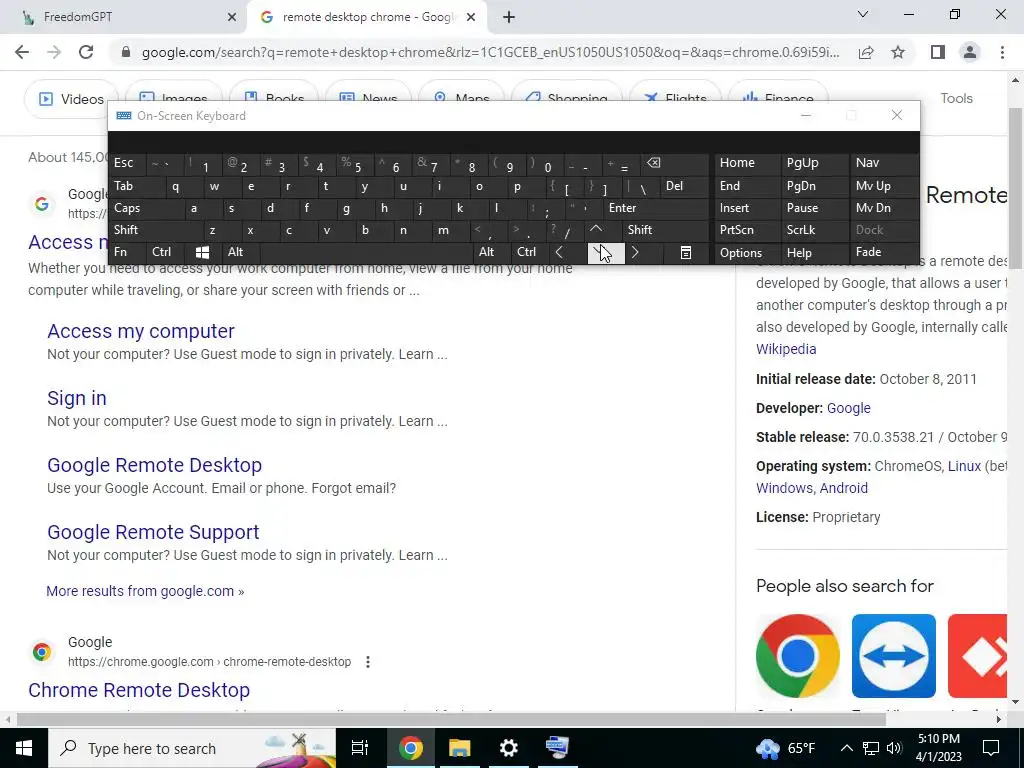The height and width of the screenshot is (768, 1024).
Task: Toggle right Shift key on keyboard
Action: pos(666,230)
